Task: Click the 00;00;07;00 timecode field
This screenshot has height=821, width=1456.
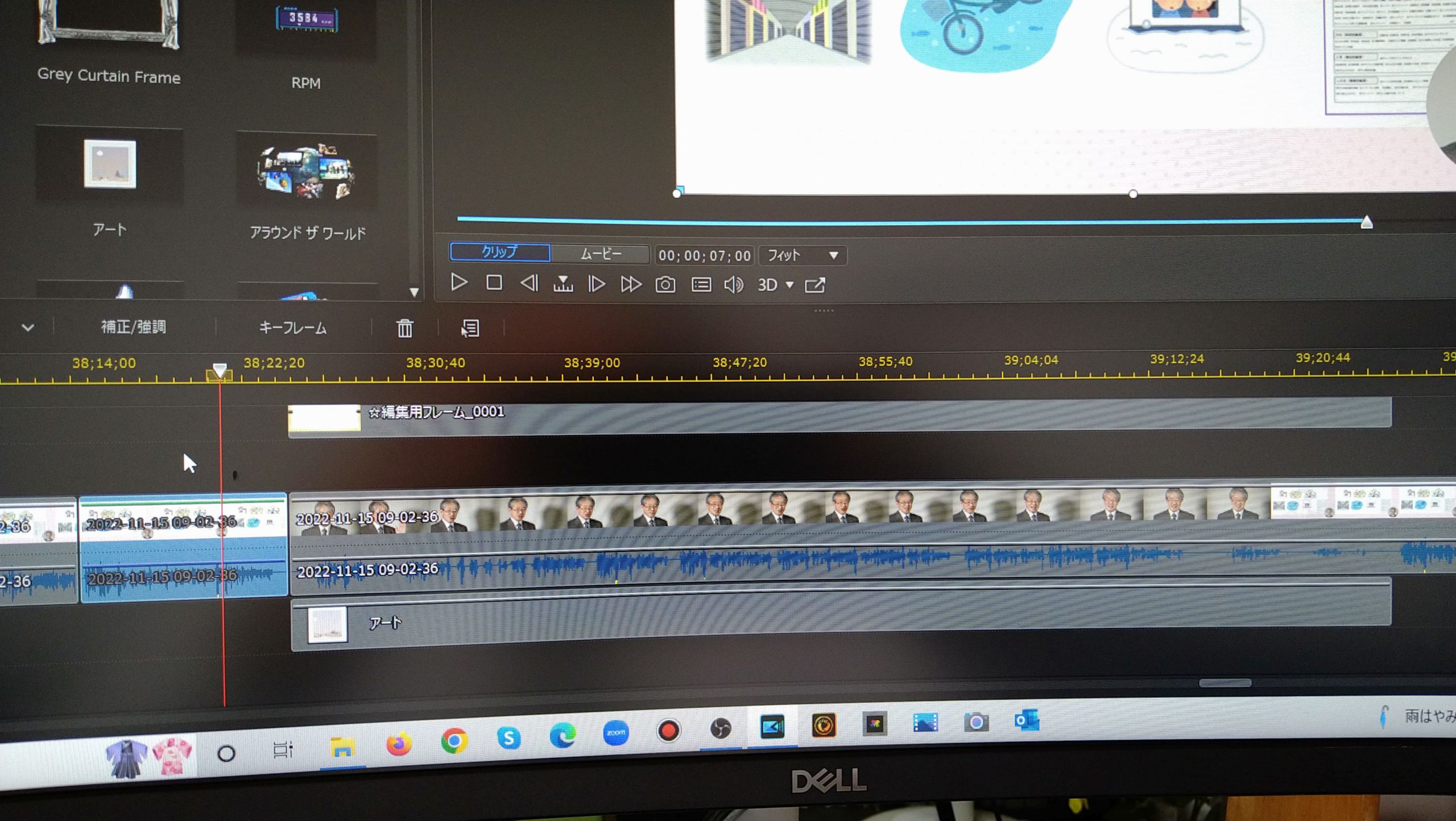Action: (704, 255)
